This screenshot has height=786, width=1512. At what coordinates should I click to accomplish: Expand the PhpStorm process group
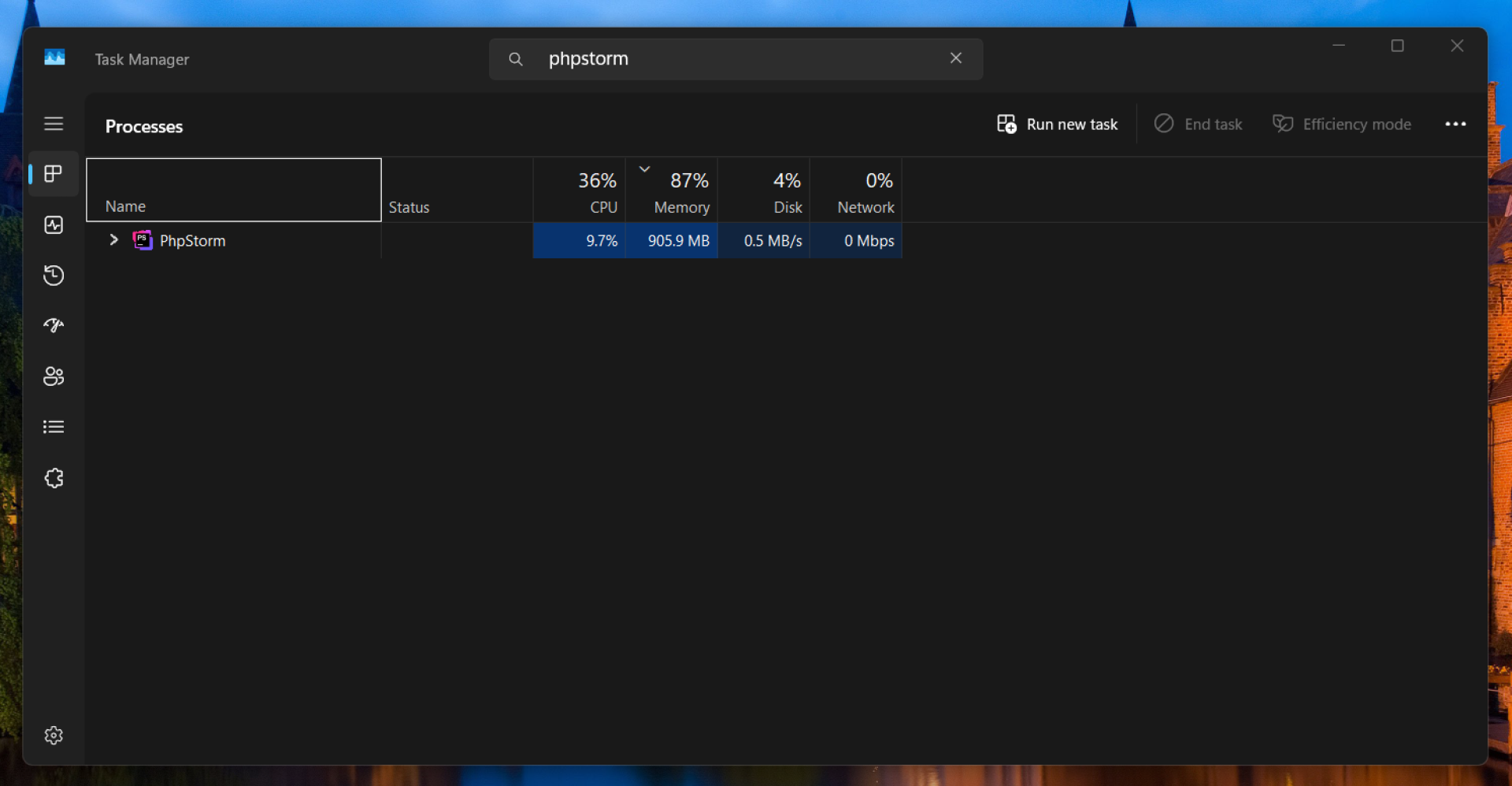coord(113,240)
